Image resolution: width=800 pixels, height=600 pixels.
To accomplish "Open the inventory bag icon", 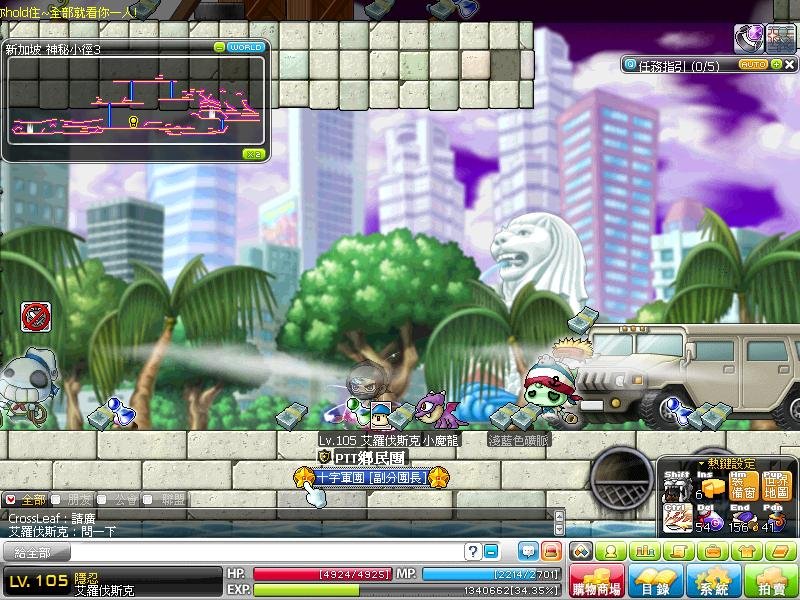I will (713, 552).
